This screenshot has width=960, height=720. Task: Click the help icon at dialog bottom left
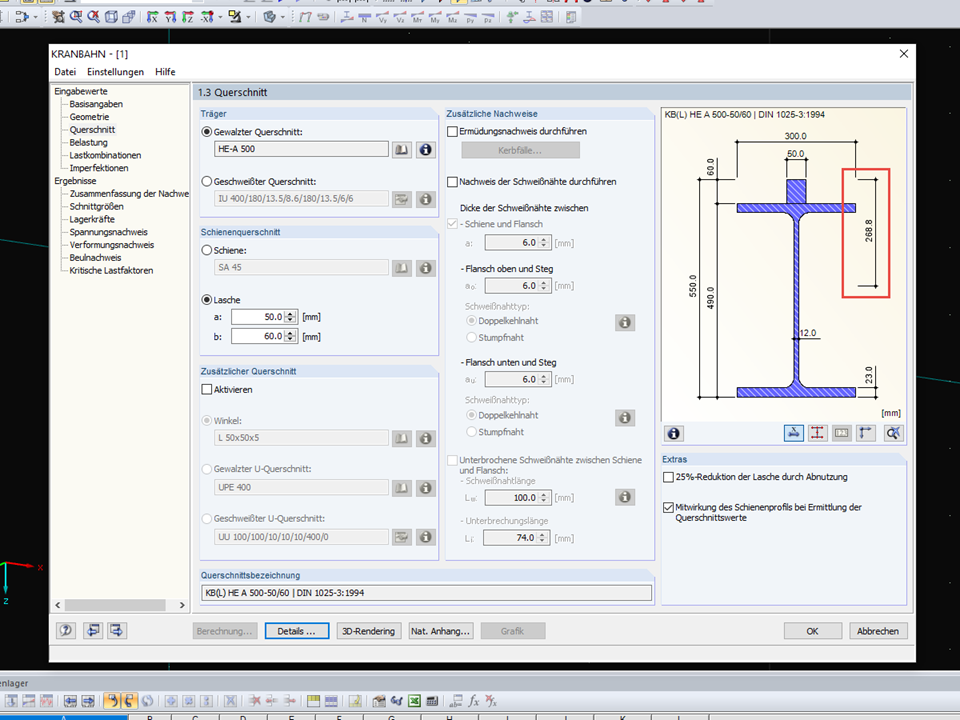tap(67, 631)
